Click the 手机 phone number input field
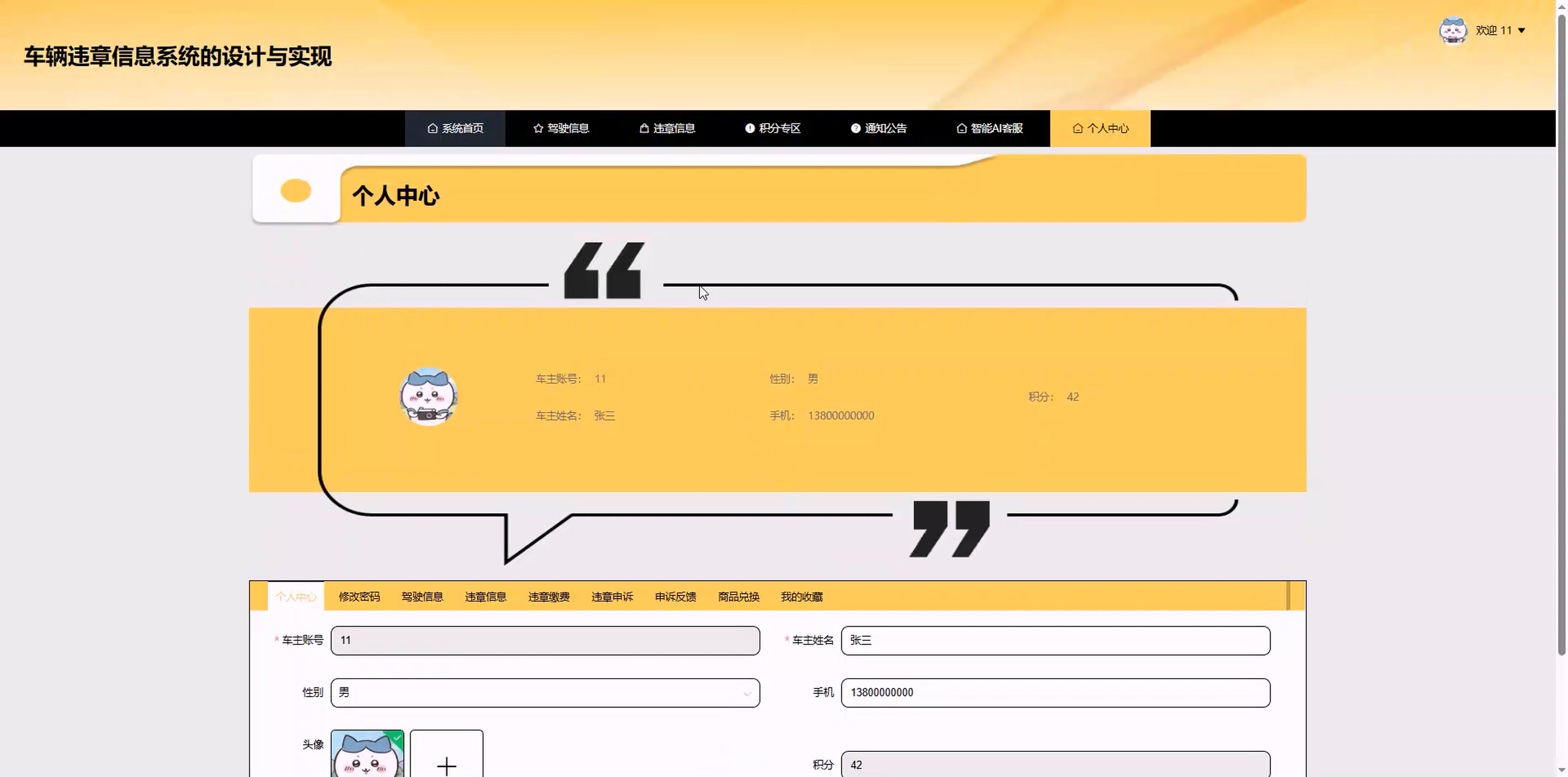Screen dimensions: 1568x777 click(x=1055, y=692)
